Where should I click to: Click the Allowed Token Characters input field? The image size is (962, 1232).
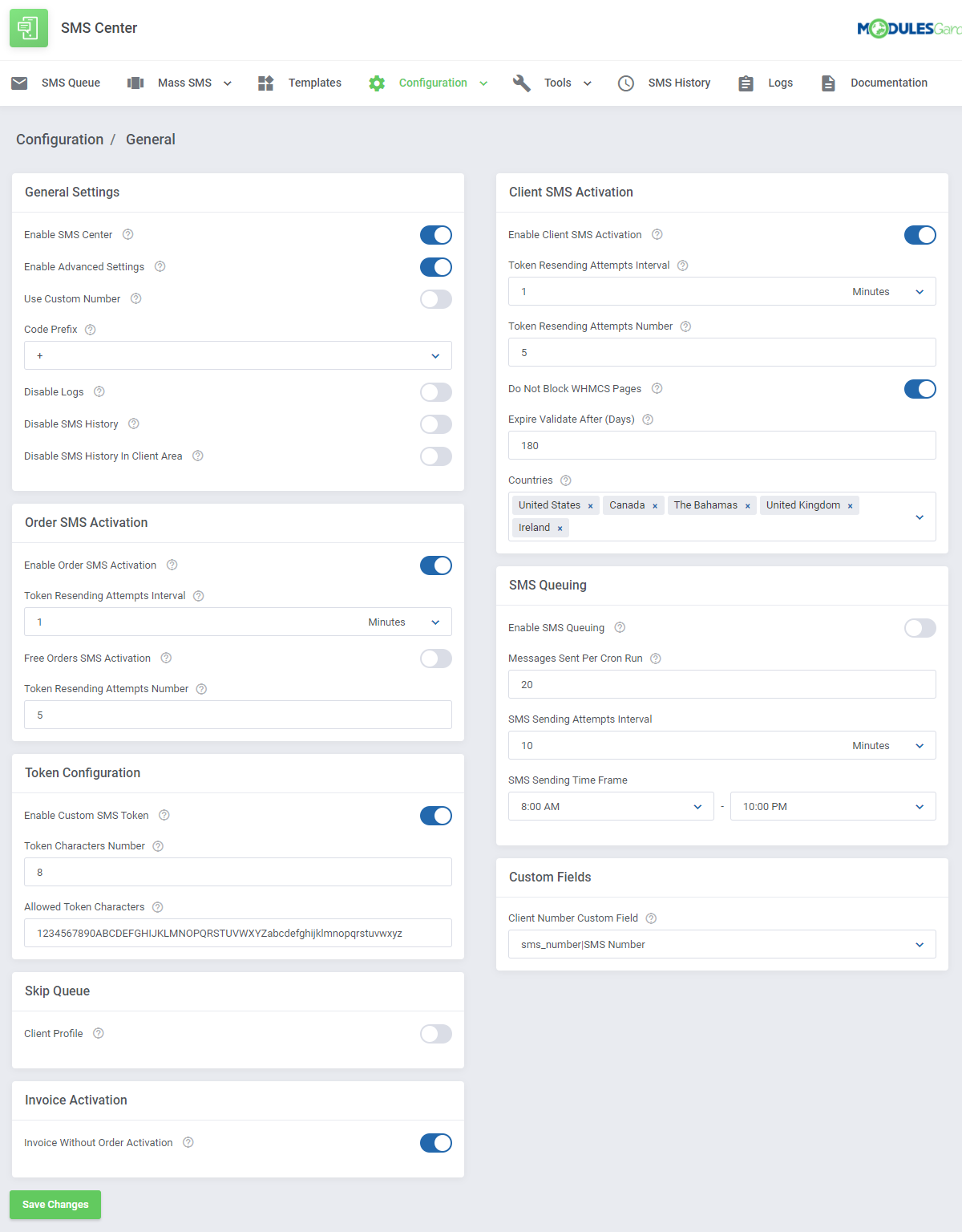point(238,933)
